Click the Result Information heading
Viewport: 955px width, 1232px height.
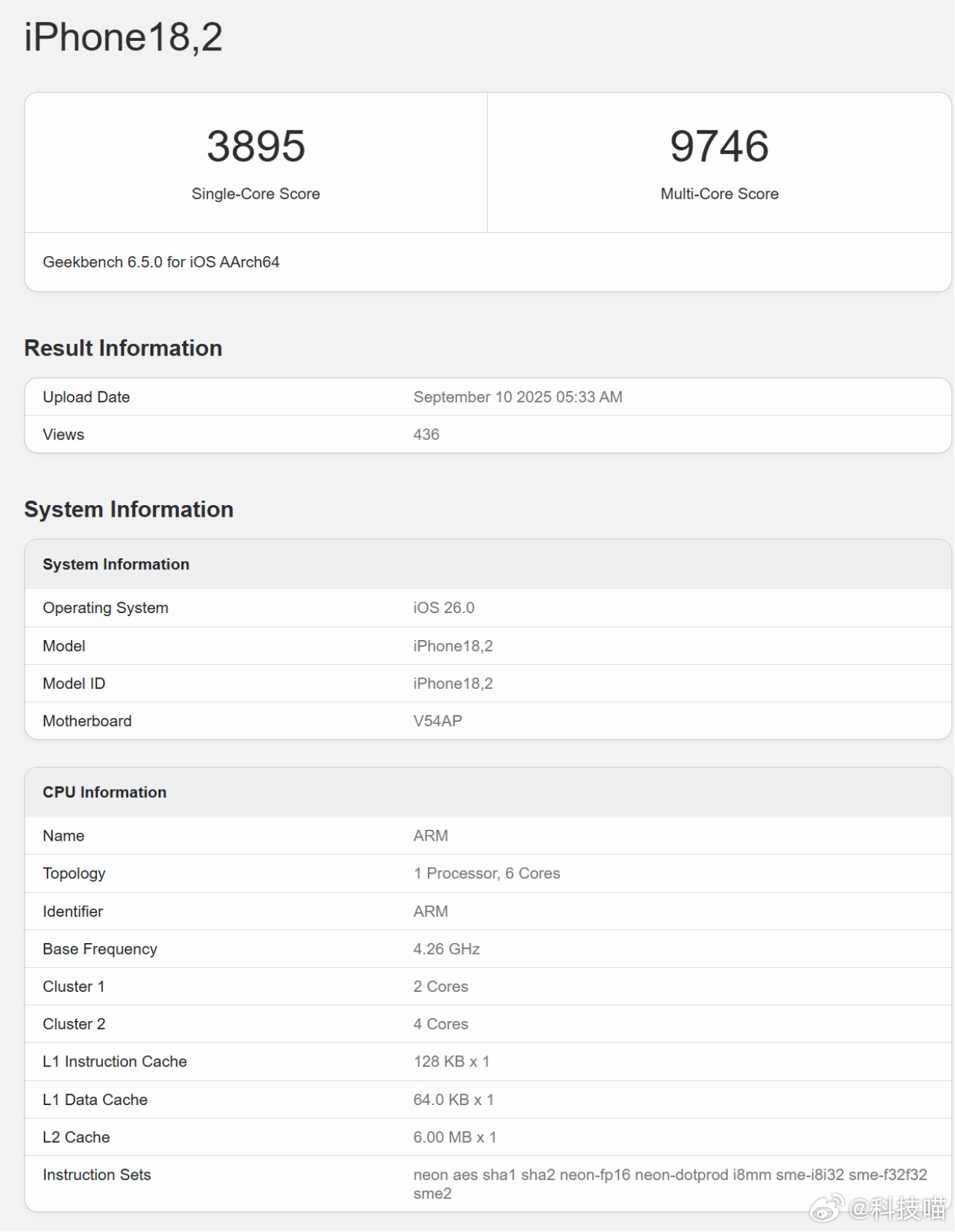point(123,348)
